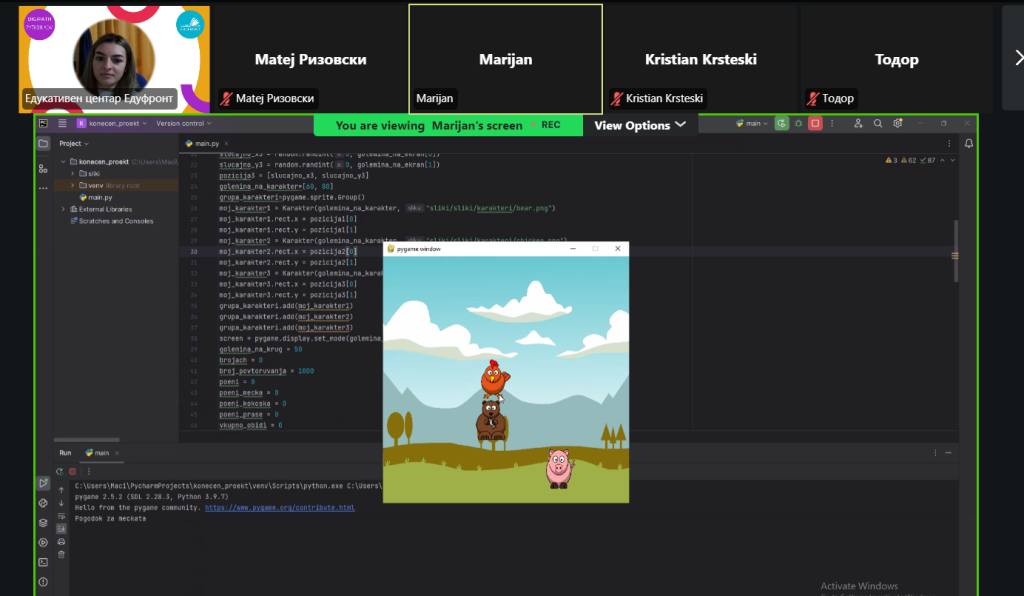Image resolution: width=1024 pixels, height=596 pixels.
Task: Clear console output with trash icon
Action: pos(62,554)
